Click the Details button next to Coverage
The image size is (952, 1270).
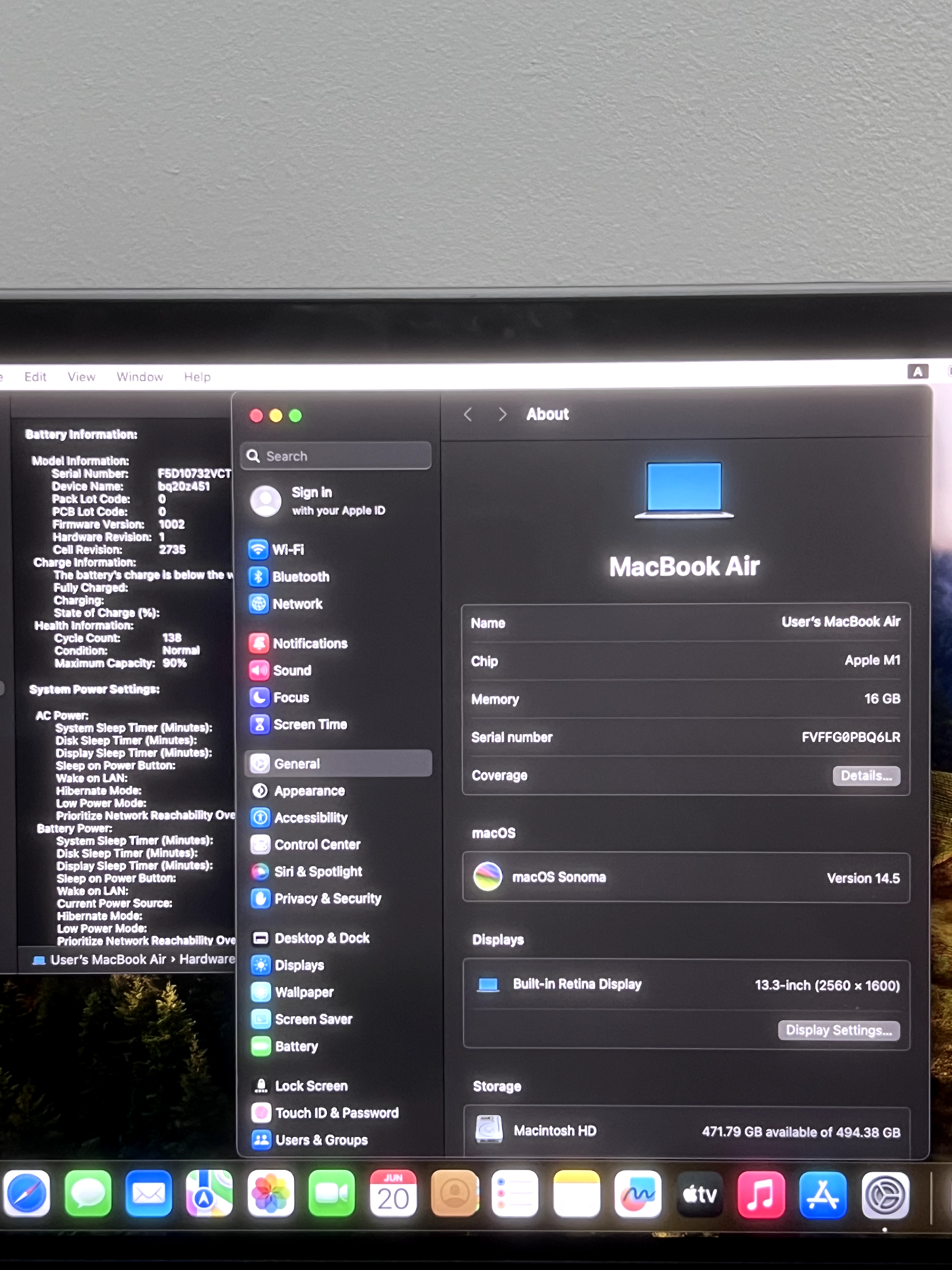pos(865,776)
